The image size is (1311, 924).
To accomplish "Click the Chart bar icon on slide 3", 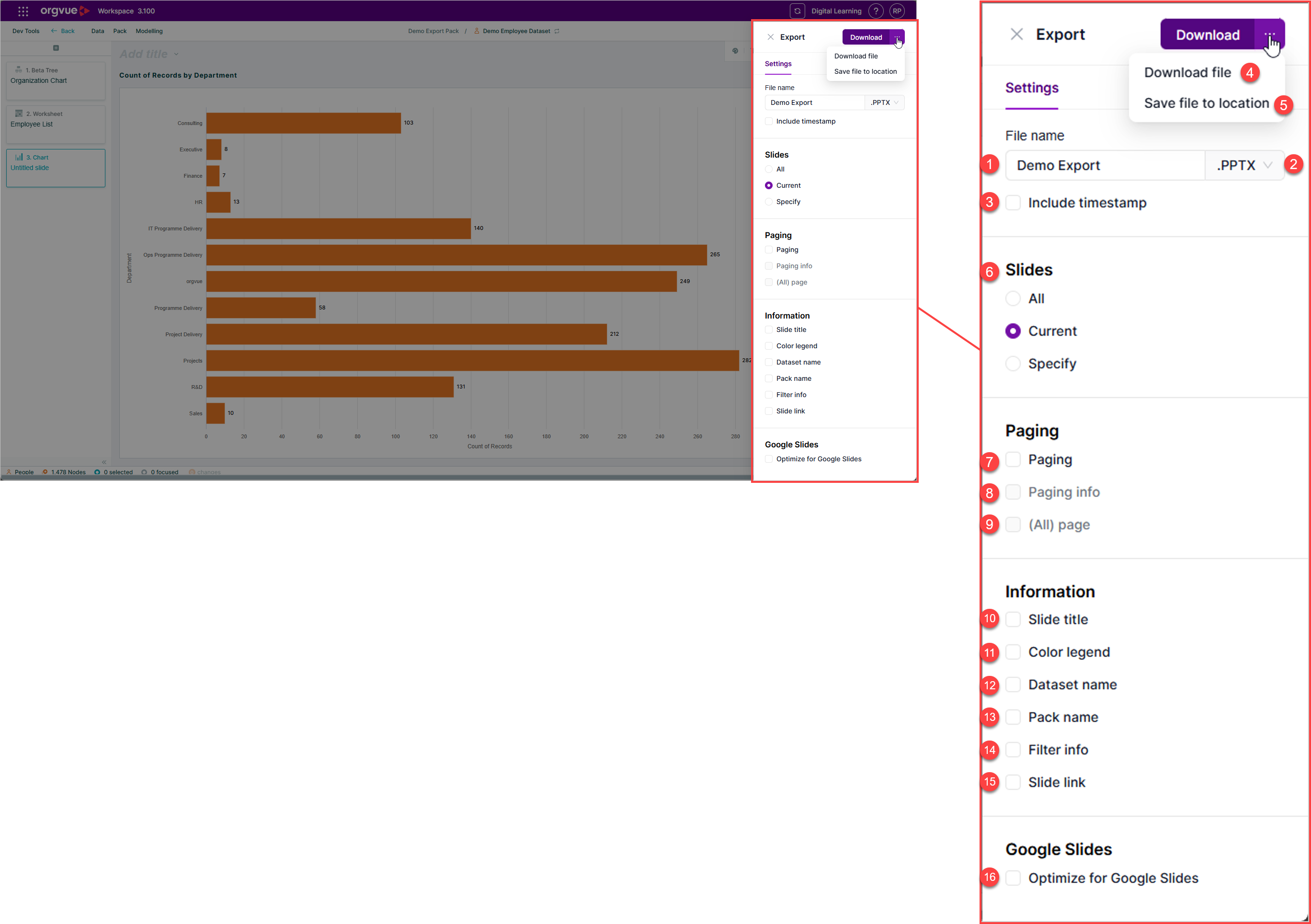I will (19, 157).
